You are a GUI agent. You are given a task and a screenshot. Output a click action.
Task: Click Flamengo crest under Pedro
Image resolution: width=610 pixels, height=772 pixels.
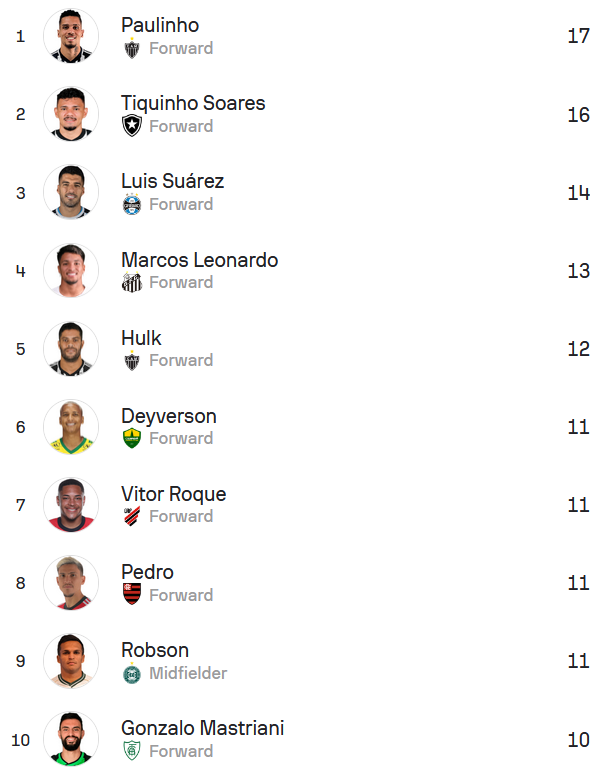coord(132,595)
